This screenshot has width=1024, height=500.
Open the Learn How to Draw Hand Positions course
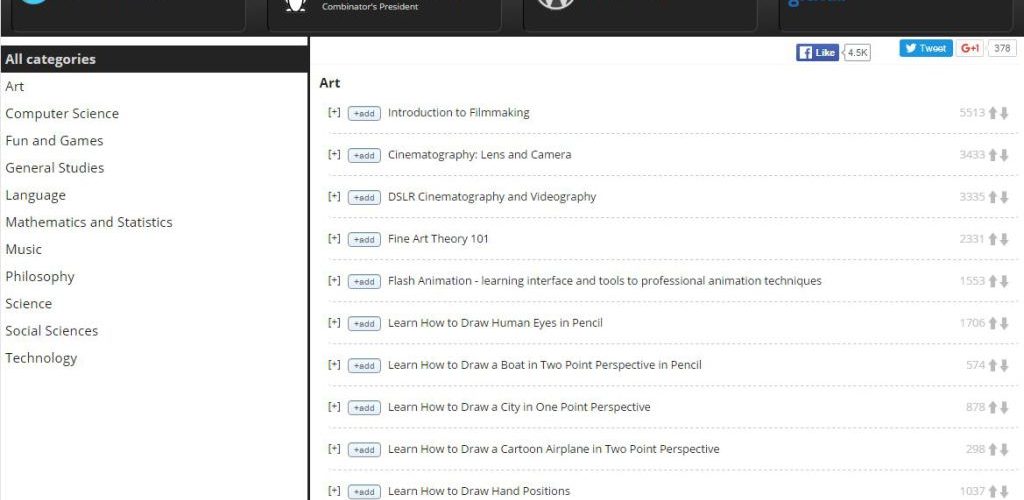point(478,491)
